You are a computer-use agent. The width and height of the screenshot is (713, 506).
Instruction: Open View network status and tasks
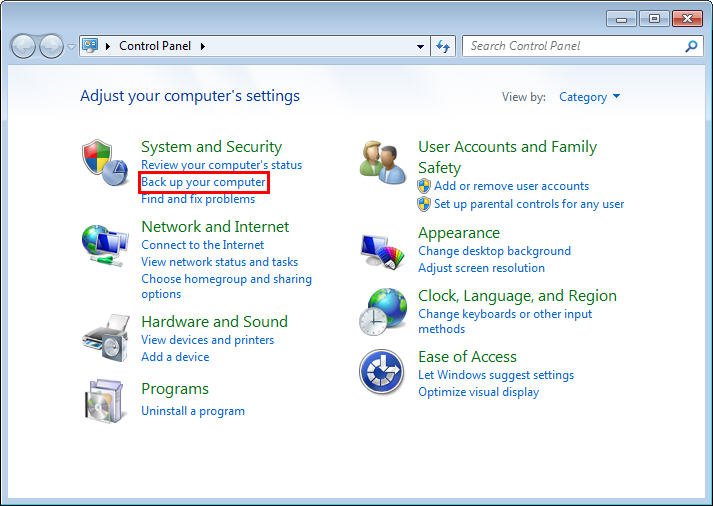tap(220, 262)
